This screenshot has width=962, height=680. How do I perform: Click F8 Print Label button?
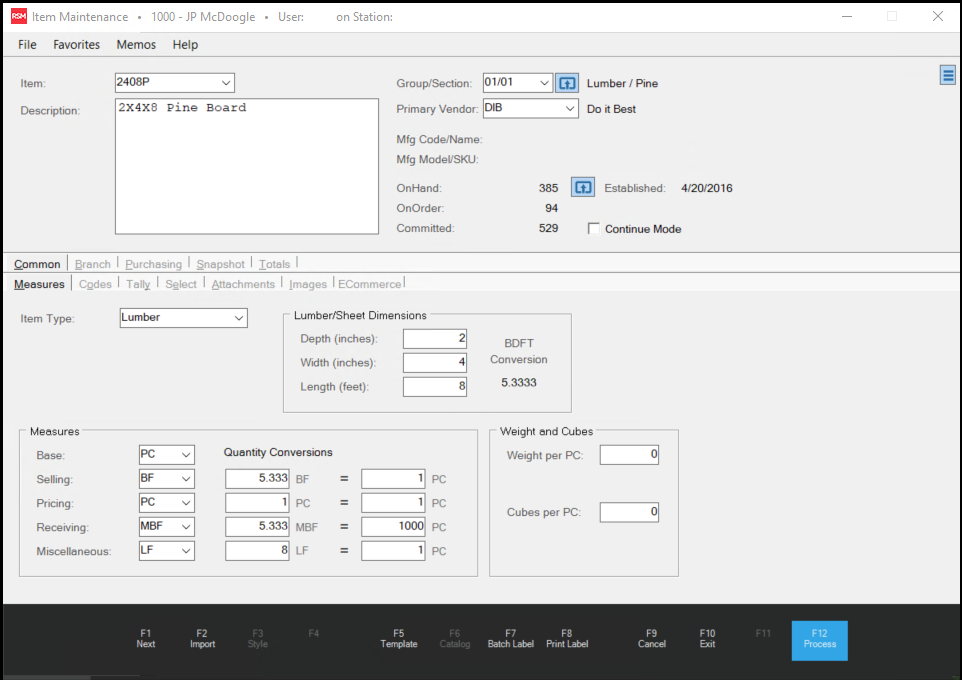tap(567, 638)
